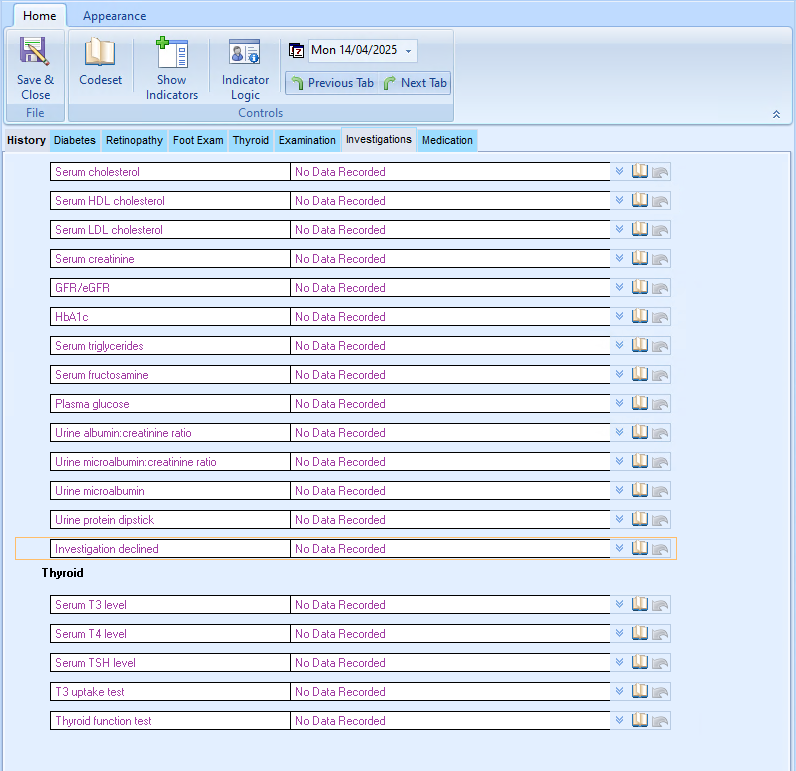Click undo arrow icon on Serum cholesterol row
The height and width of the screenshot is (771, 796).
click(660, 172)
